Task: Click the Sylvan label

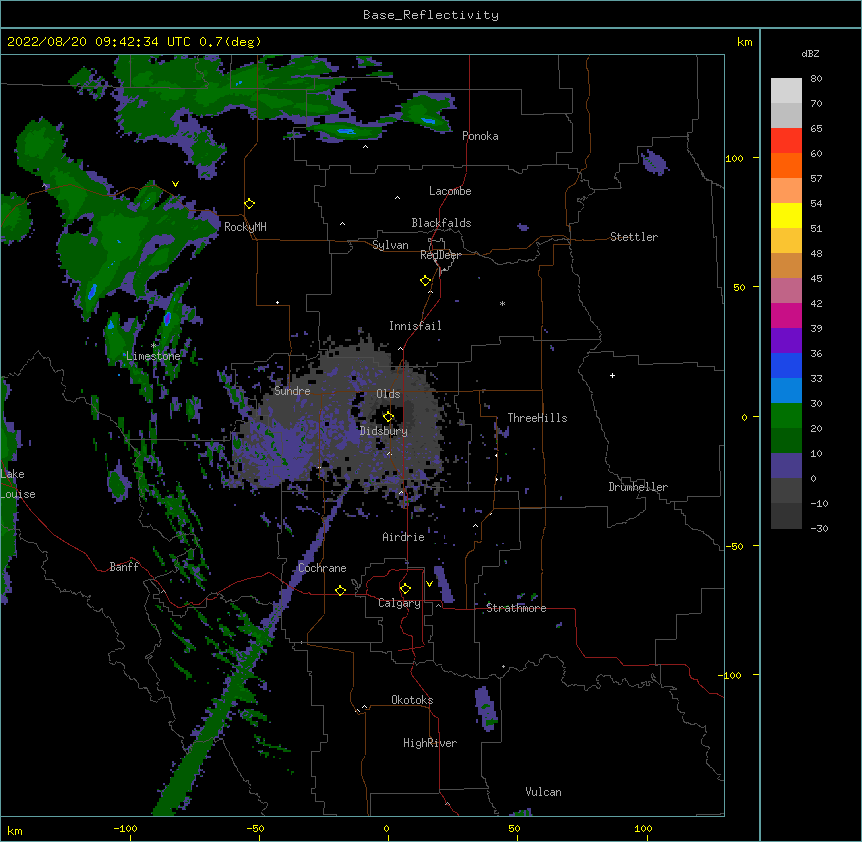Action: [390, 245]
